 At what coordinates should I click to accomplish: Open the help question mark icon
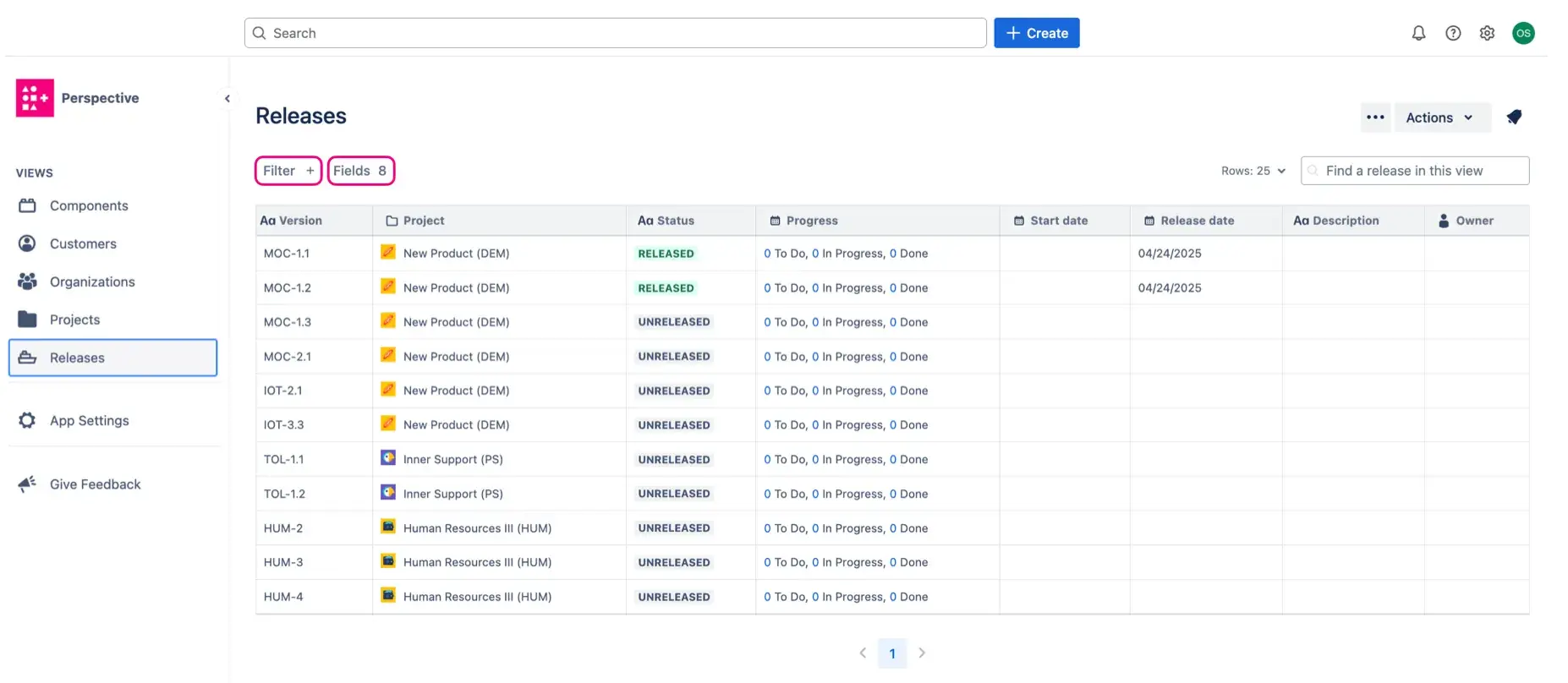click(x=1453, y=33)
